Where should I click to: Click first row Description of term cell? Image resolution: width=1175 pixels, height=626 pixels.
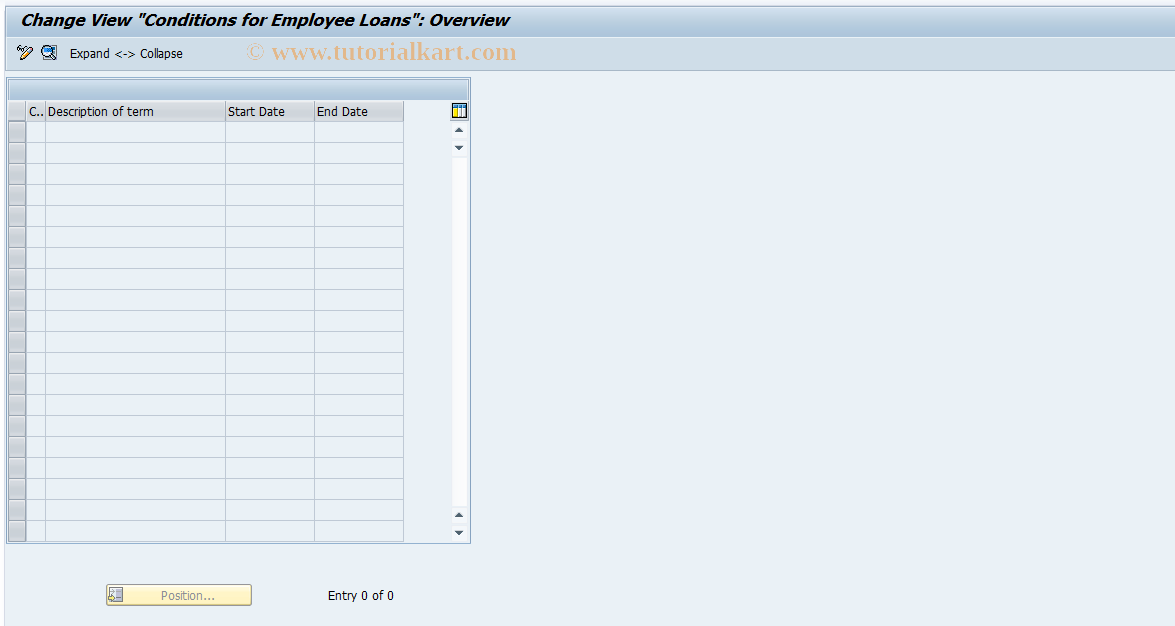(135, 132)
